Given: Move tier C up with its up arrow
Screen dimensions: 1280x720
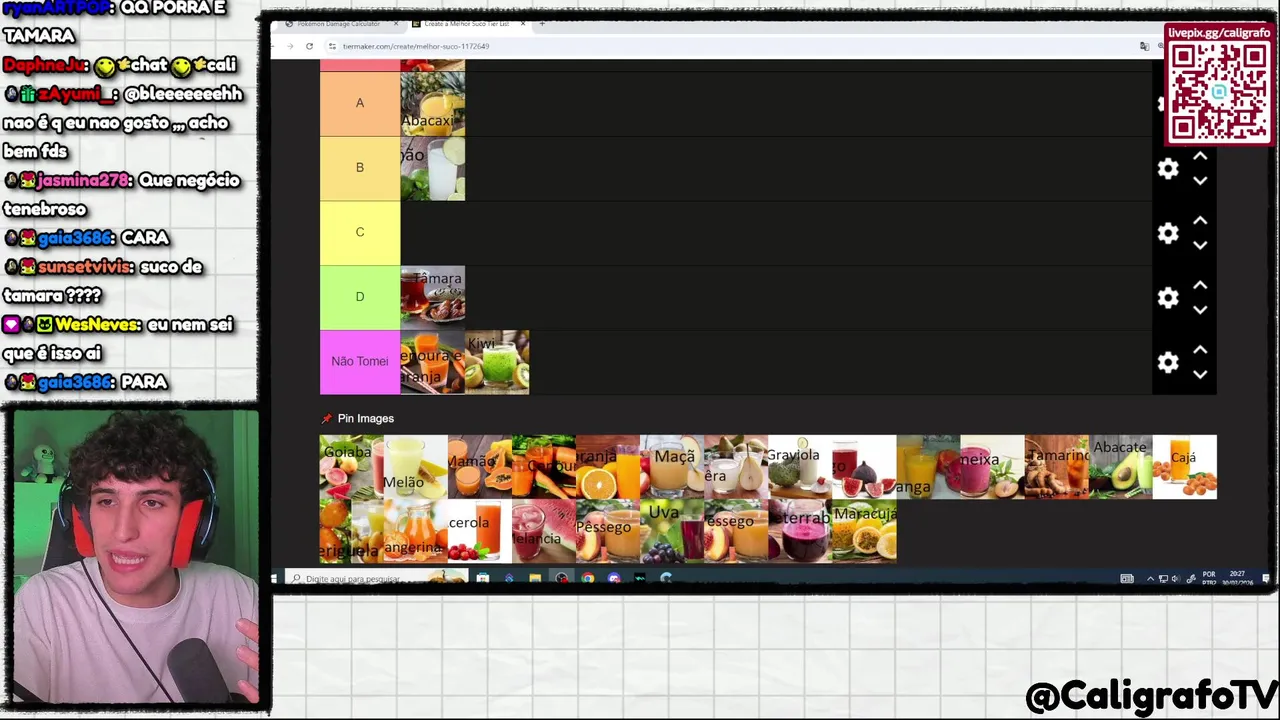Looking at the screenshot, I should pyautogui.click(x=1200, y=221).
